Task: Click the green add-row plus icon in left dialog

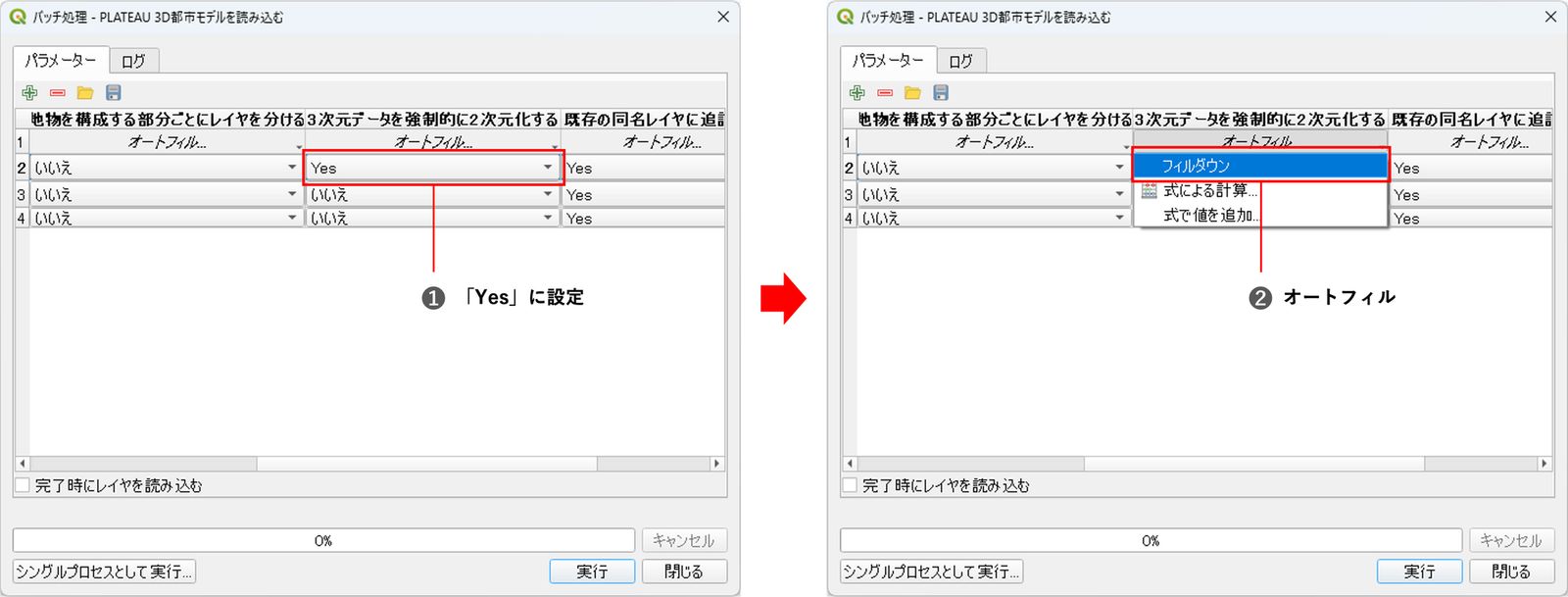Action: pos(29,93)
